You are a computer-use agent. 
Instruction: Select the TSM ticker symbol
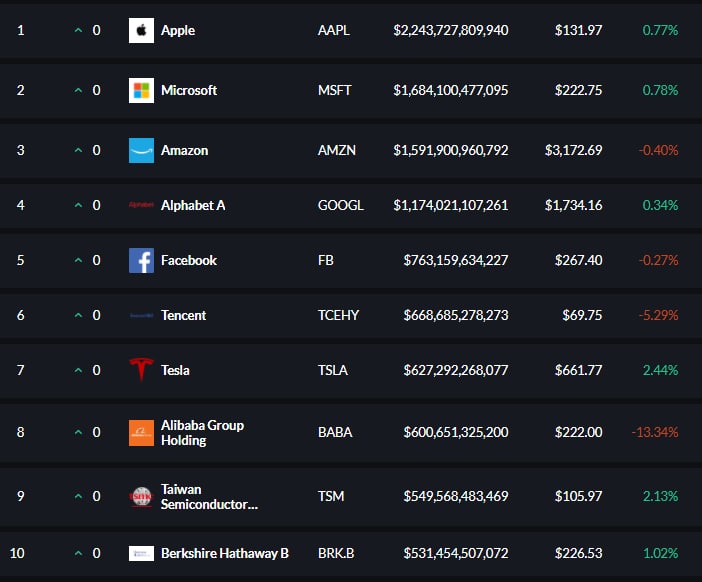331,496
